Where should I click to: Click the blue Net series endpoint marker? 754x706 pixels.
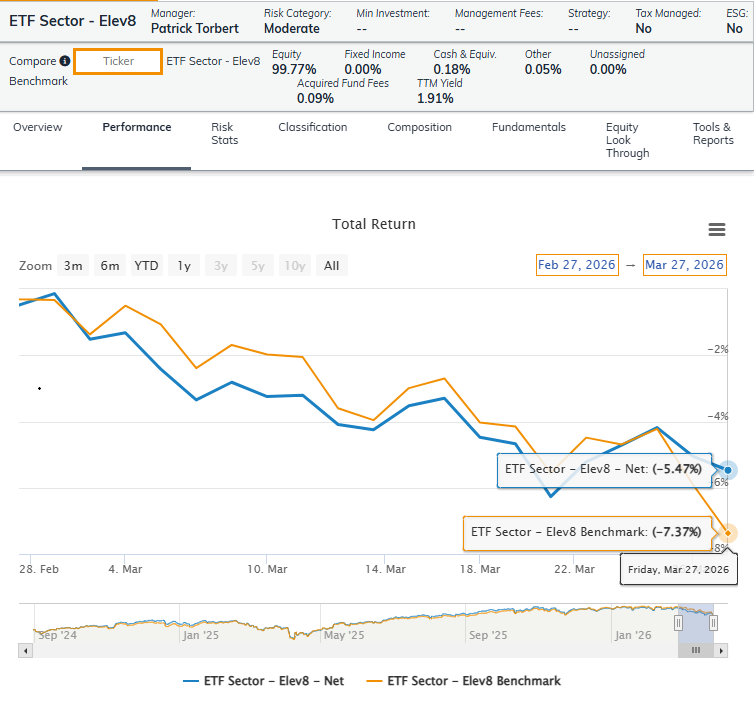tap(729, 470)
